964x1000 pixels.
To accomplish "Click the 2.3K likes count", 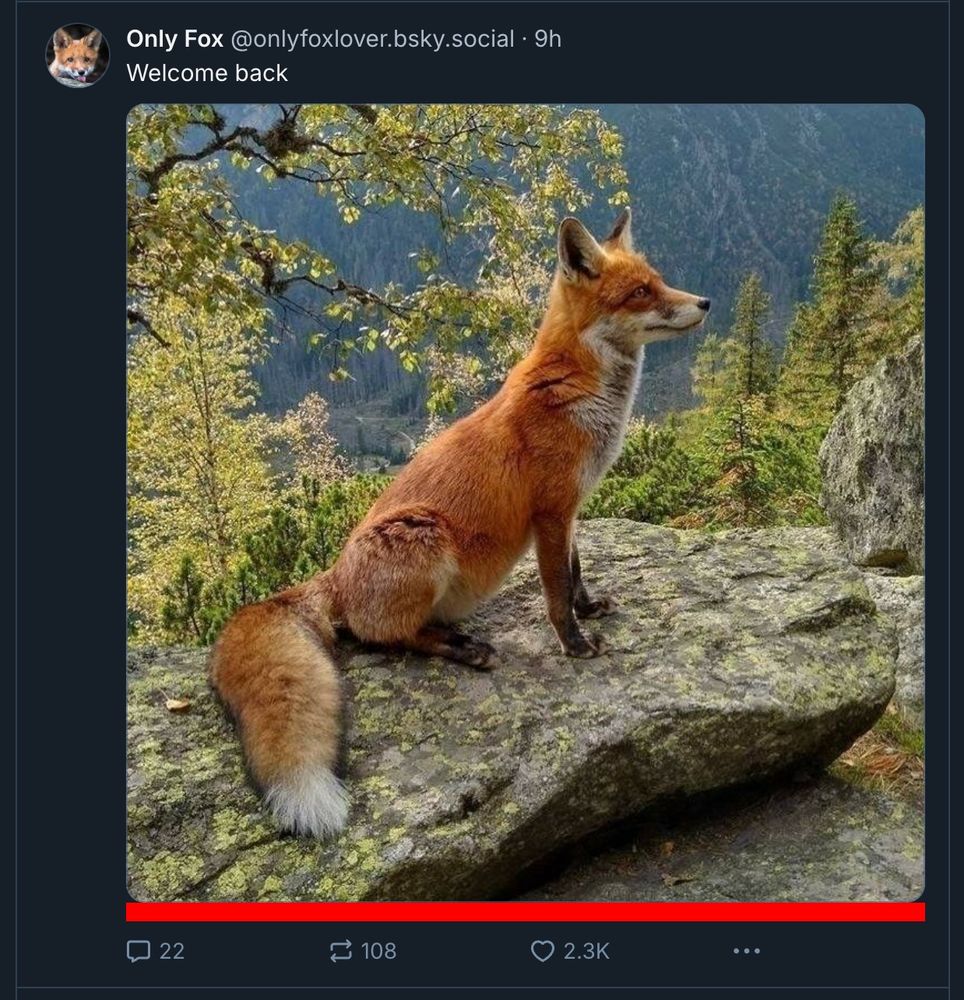I will [x=586, y=951].
